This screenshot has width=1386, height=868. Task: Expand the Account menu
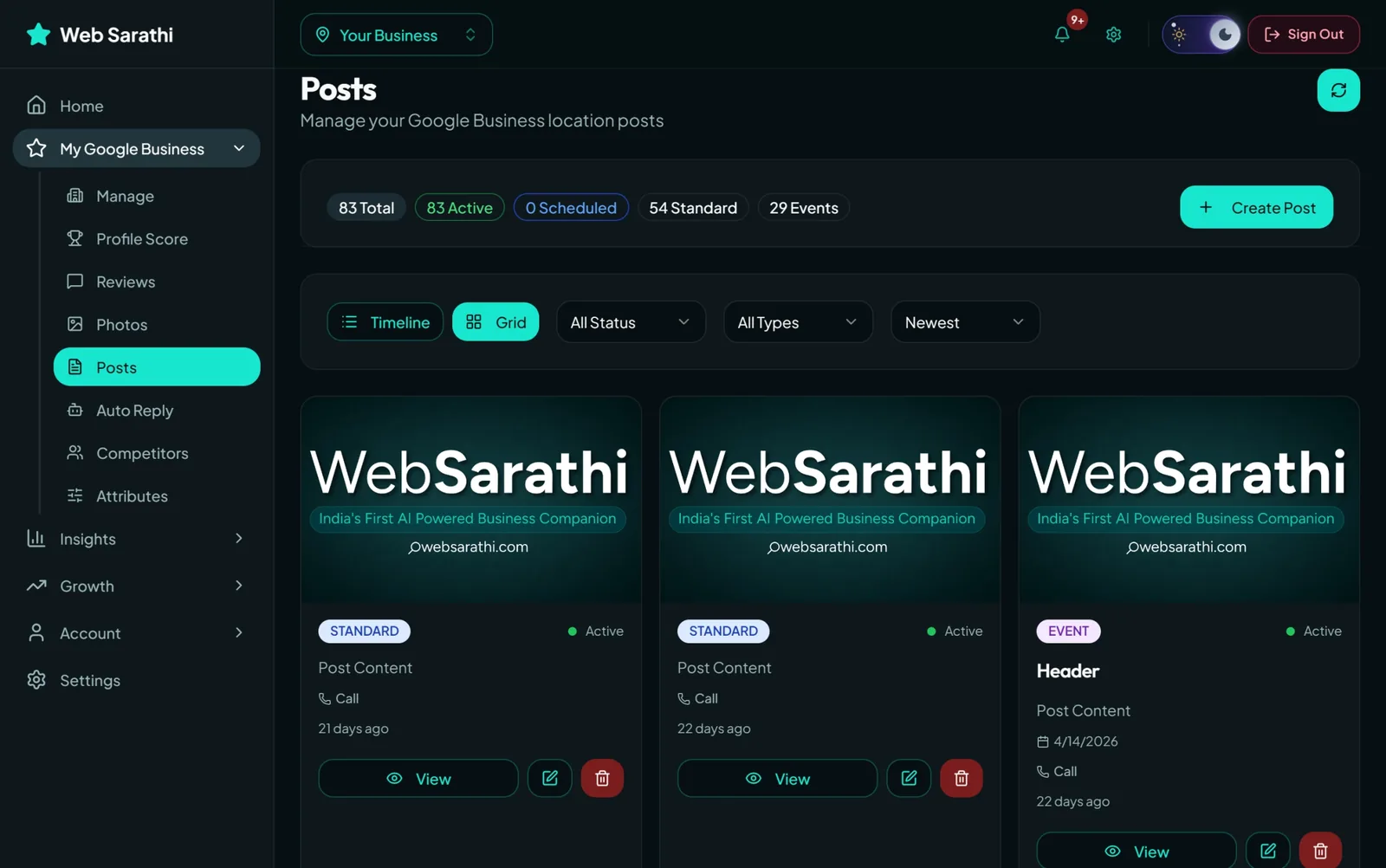pos(136,633)
